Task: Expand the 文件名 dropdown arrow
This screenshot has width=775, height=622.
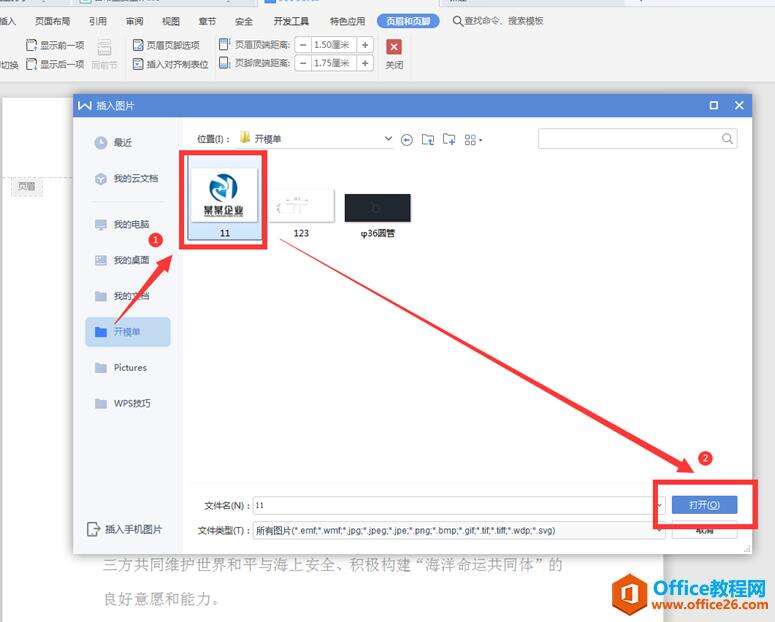Action: 659,505
